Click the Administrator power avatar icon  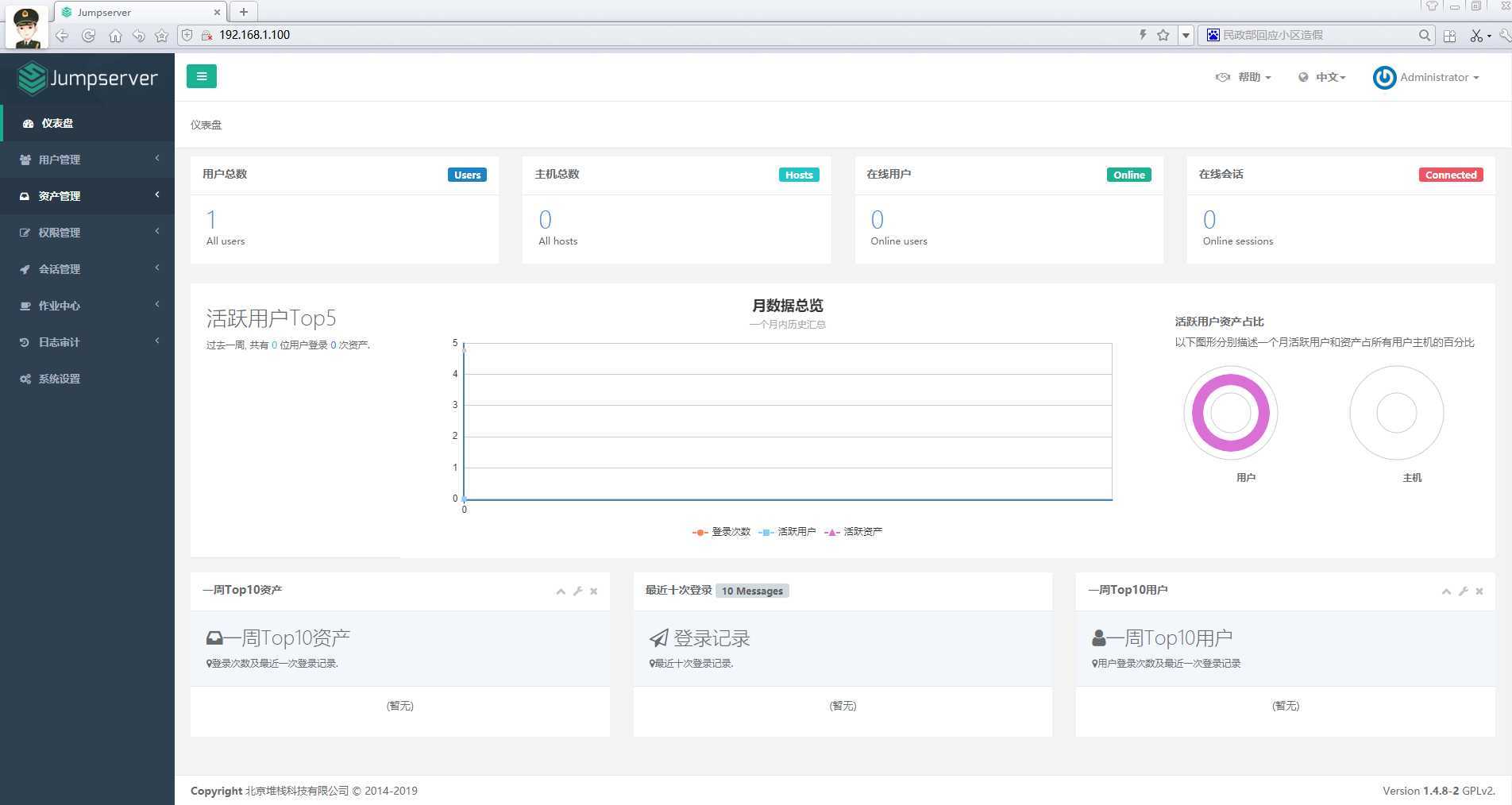[1384, 77]
